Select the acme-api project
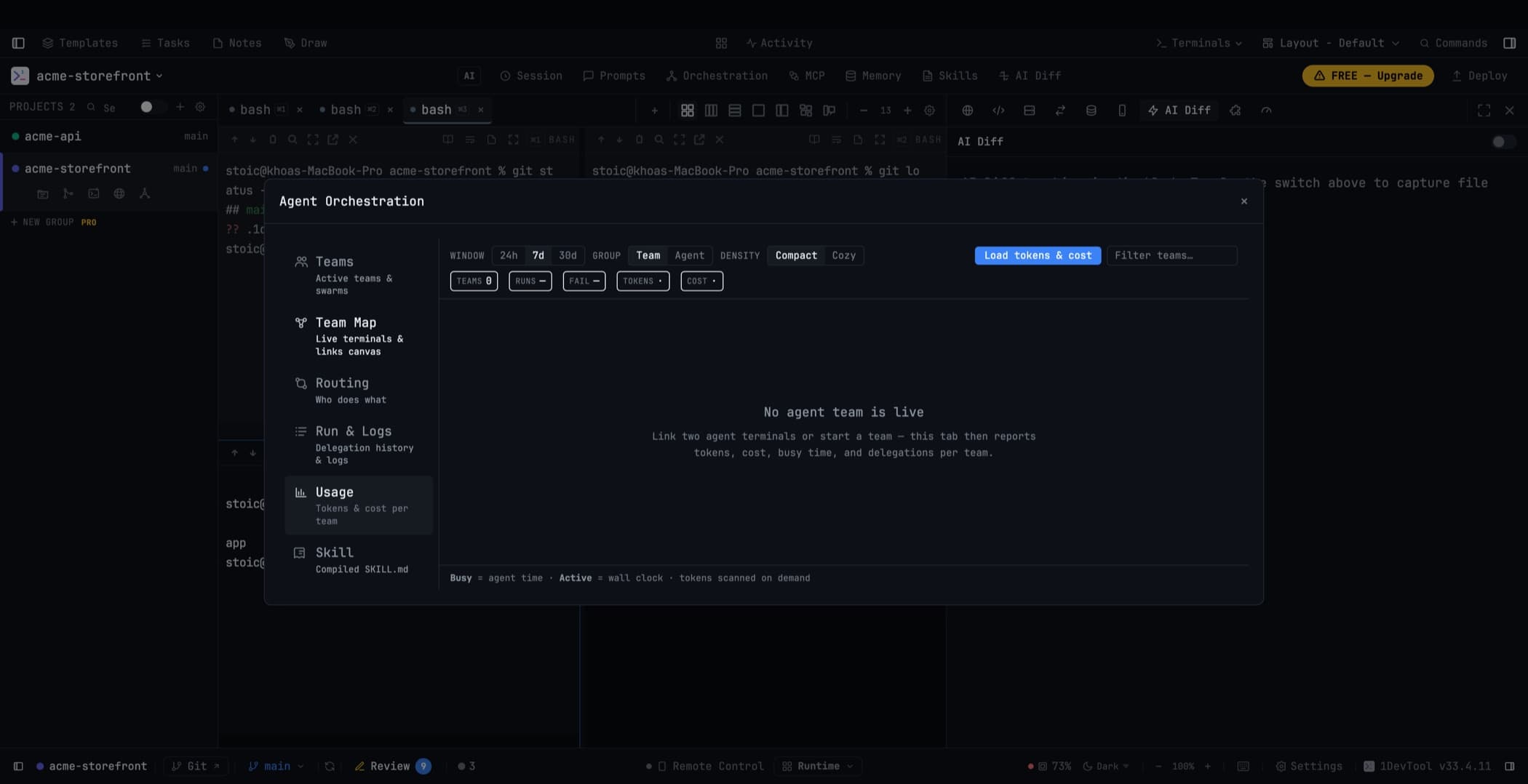The width and height of the screenshot is (1528, 784). click(109, 136)
